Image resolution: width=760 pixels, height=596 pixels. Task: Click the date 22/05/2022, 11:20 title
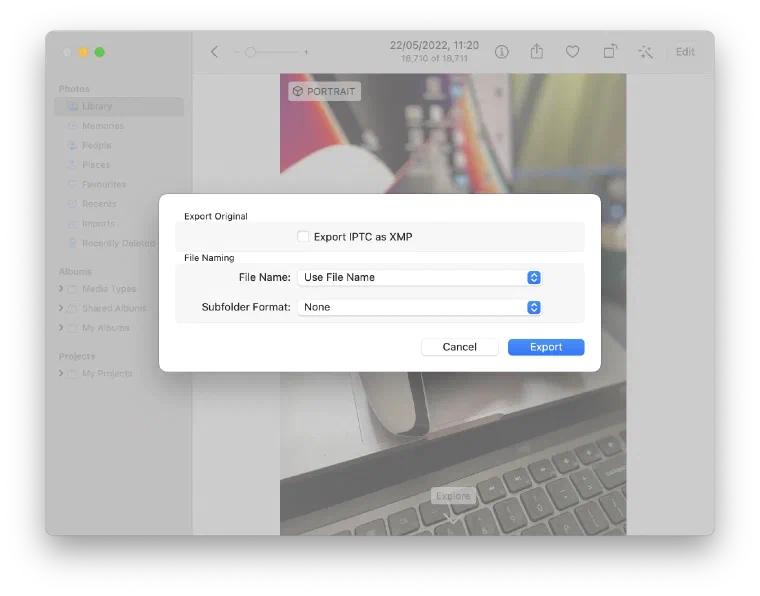point(434,45)
